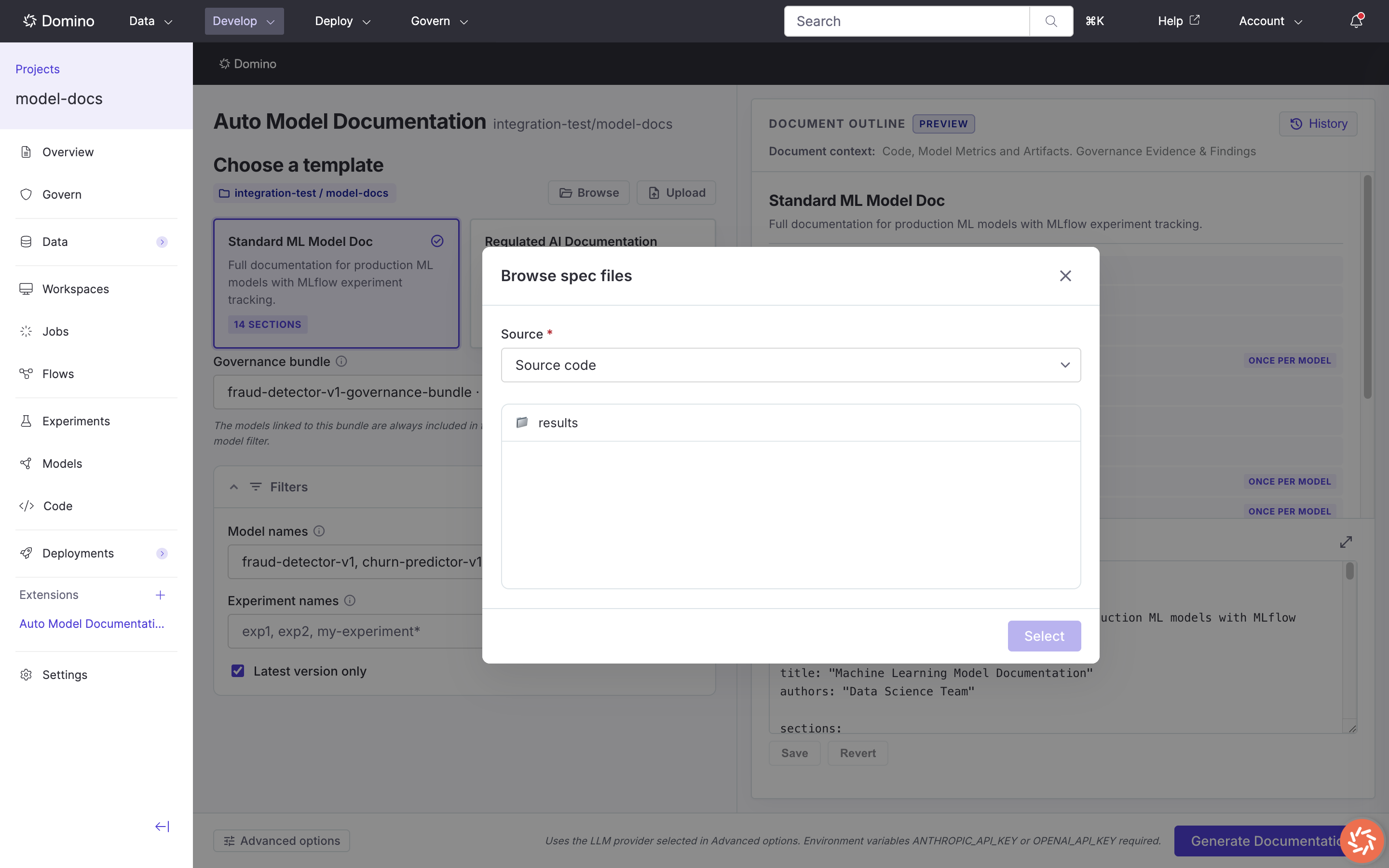Viewport: 1389px width, 868px height.
Task: Open the Govern top menu
Action: point(439,21)
